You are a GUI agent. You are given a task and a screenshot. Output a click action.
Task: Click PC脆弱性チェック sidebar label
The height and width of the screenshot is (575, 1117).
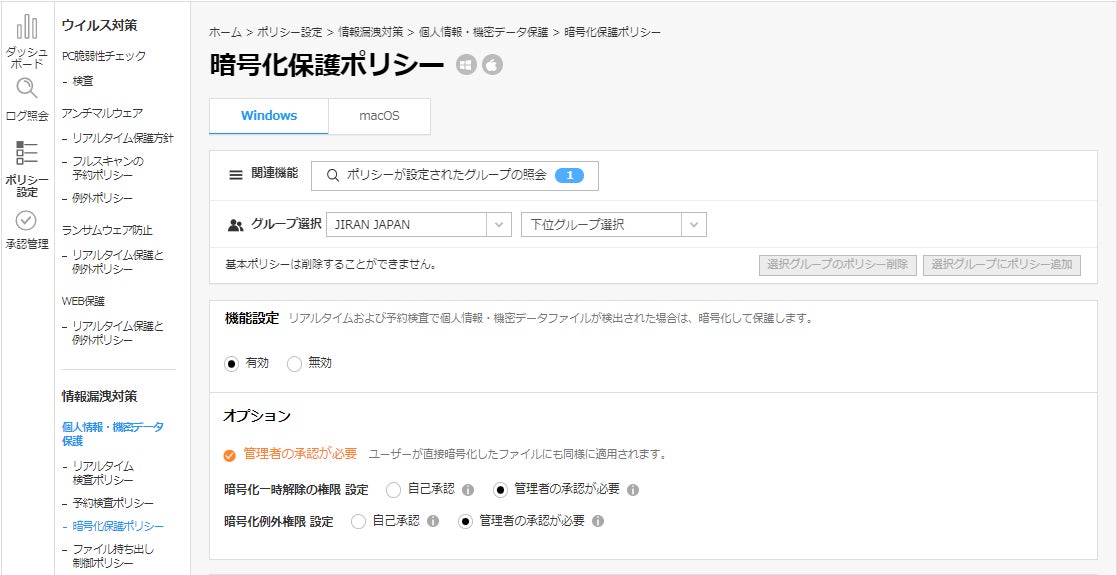(103, 56)
